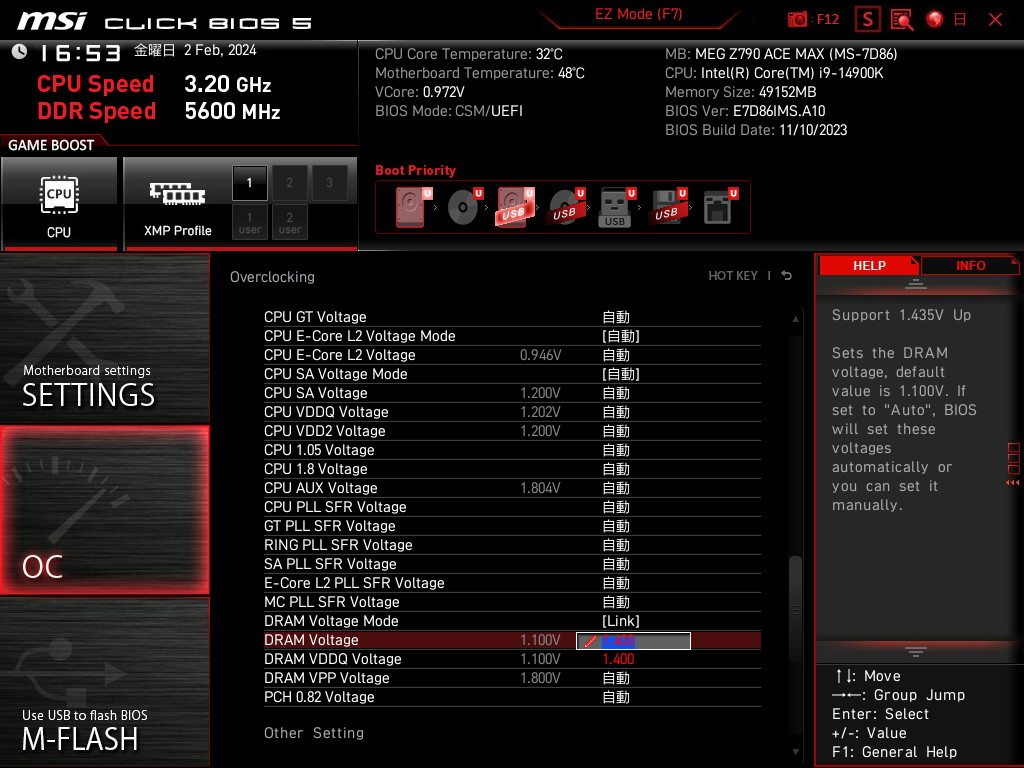Select the CPU 1.8 Voltage row

point(512,469)
